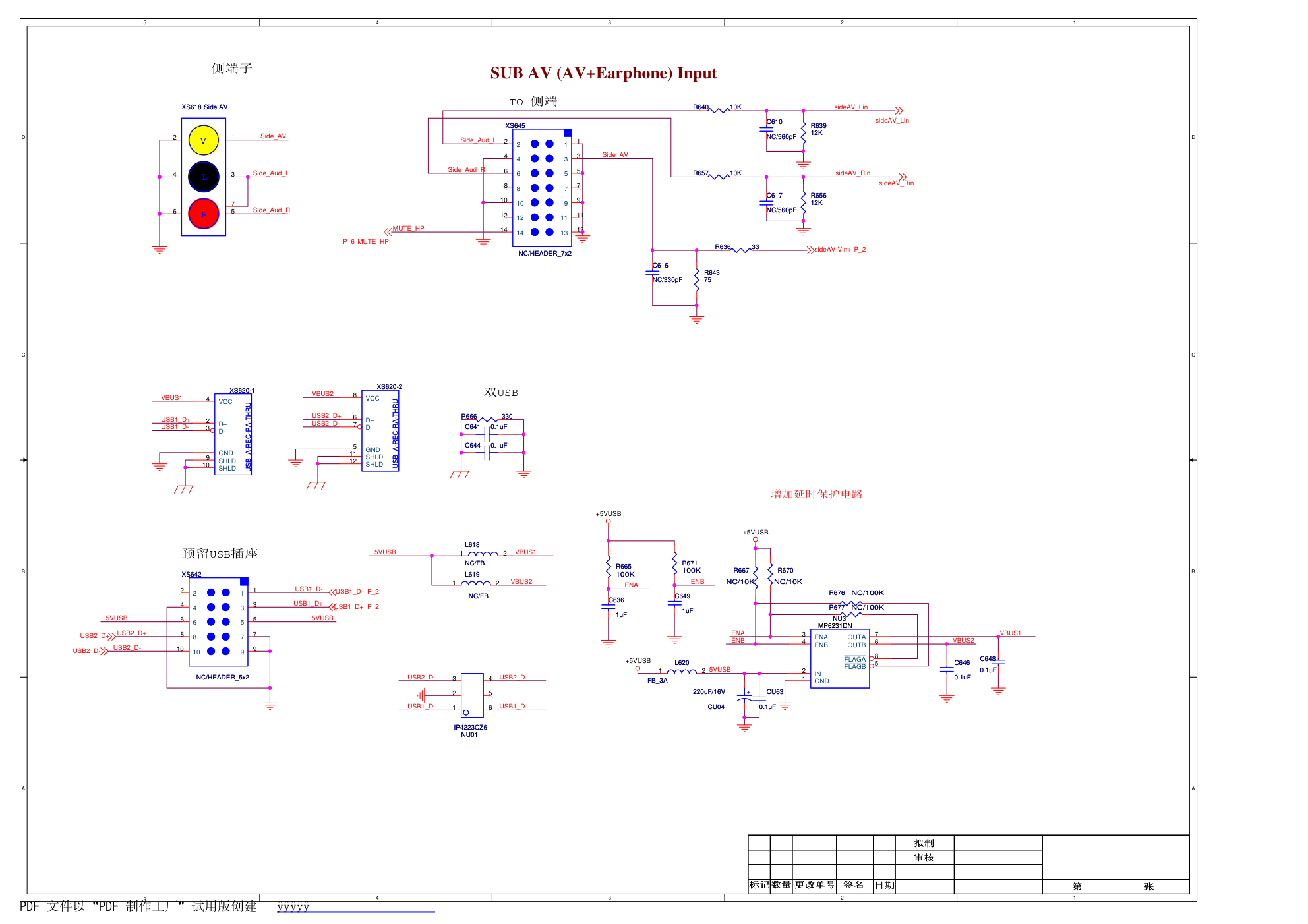
Task: Select resistor label R676
Action: [837, 592]
